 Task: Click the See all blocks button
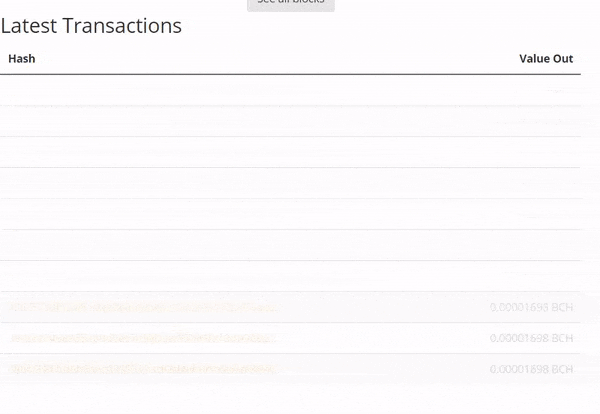click(291, 4)
